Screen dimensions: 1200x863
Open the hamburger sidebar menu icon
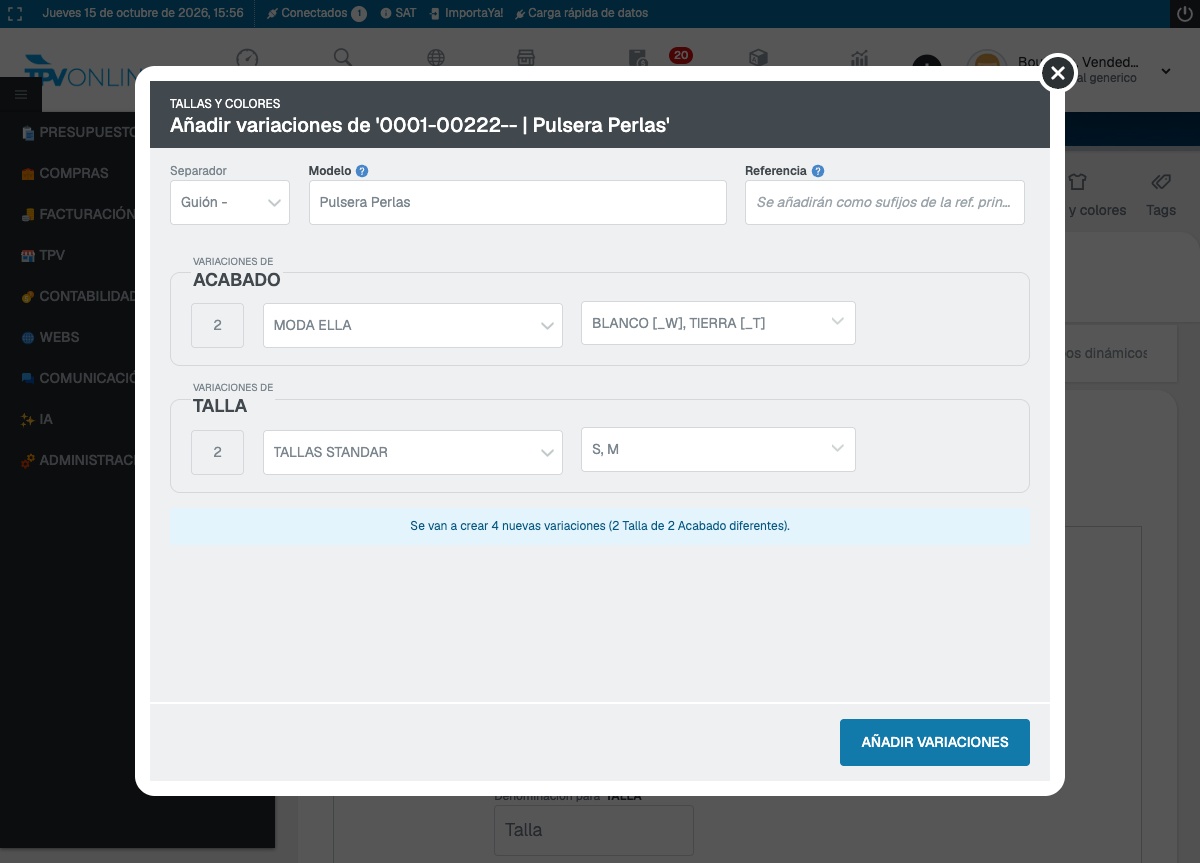tap(20, 94)
